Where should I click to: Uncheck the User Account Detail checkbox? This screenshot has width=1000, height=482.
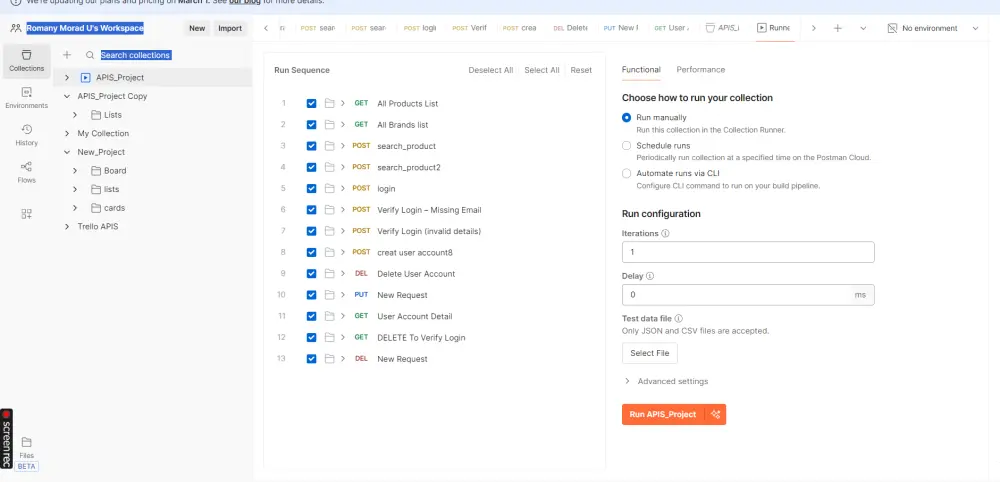click(x=311, y=316)
